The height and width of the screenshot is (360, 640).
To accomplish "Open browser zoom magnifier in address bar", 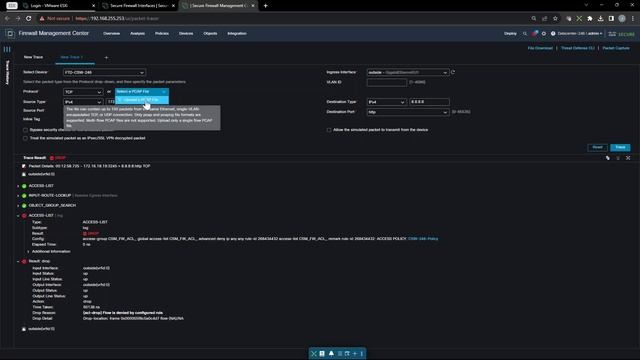I will point(534,18).
